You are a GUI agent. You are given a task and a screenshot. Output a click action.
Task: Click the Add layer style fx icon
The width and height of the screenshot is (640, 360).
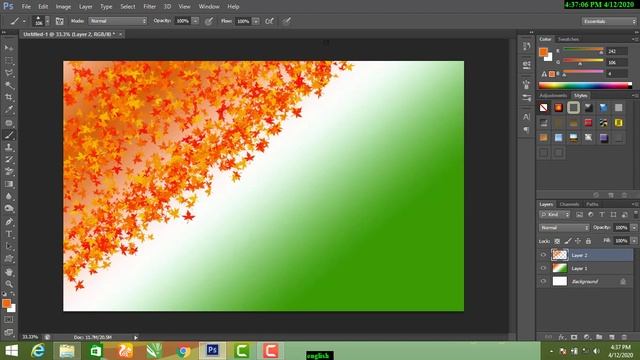tap(562, 337)
